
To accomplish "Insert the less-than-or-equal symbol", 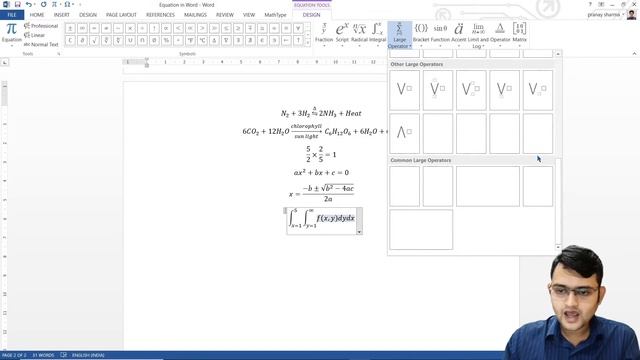I will pyautogui.click(x=226, y=29).
